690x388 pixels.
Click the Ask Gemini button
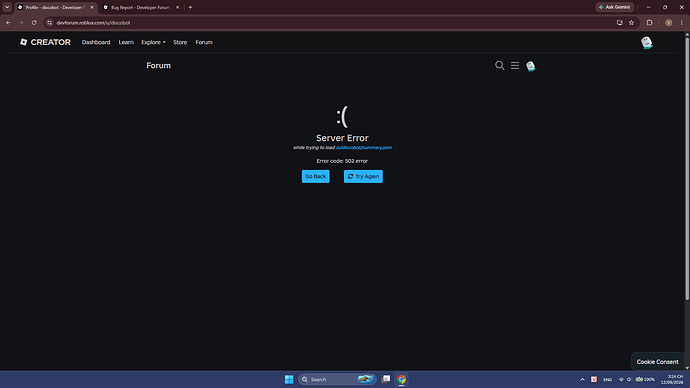pos(615,7)
